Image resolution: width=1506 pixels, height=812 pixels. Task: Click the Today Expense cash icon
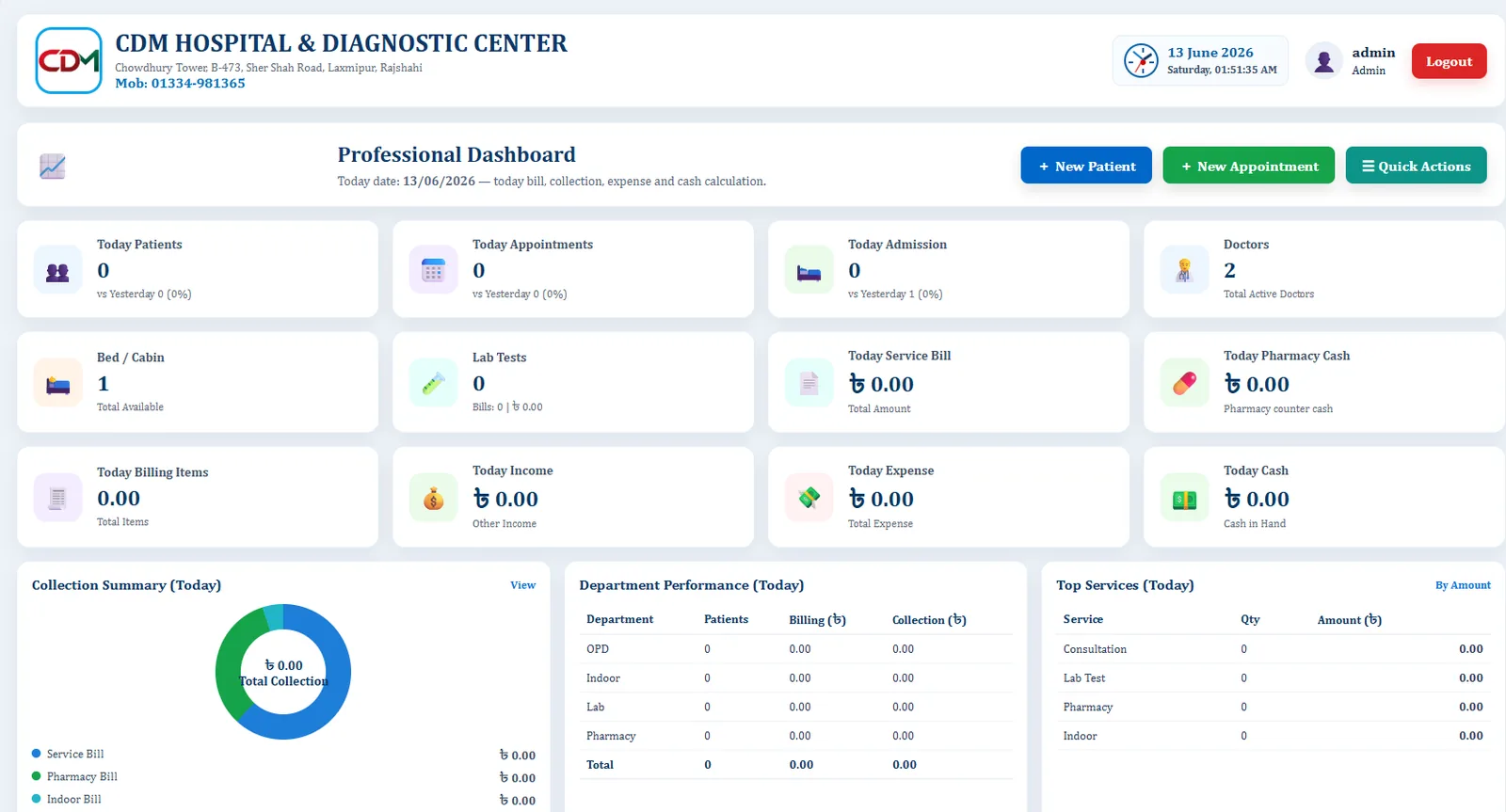[809, 498]
